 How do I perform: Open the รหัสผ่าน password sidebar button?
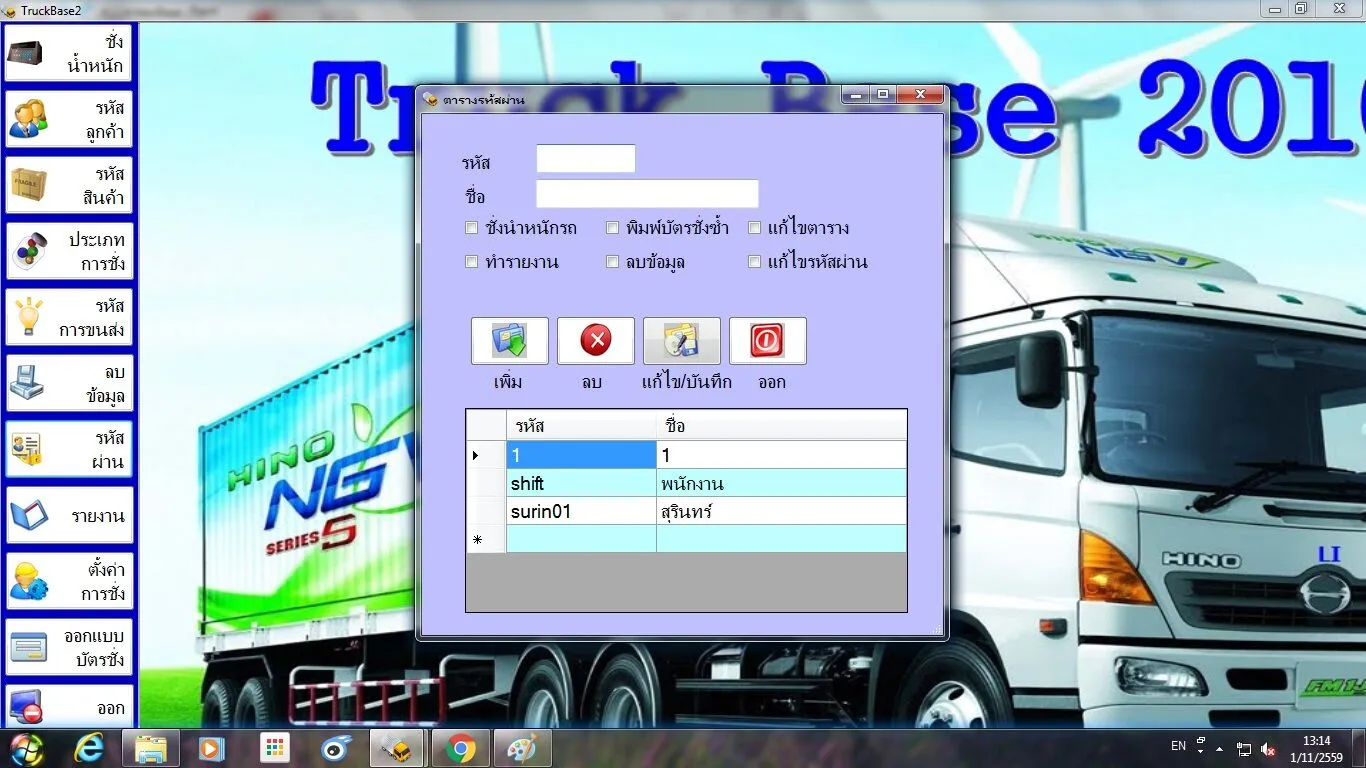pyautogui.click(x=68, y=450)
